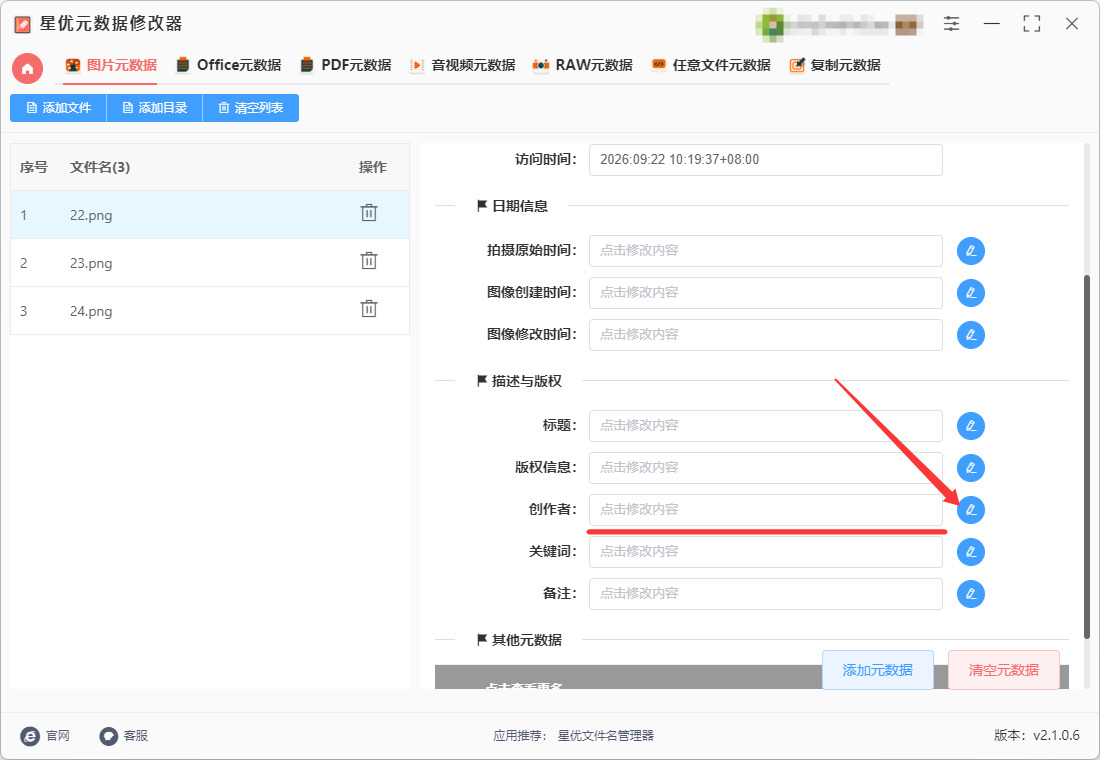Open 客服 support chat icon
Screen dimensions: 1100x760
pos(108,735)
